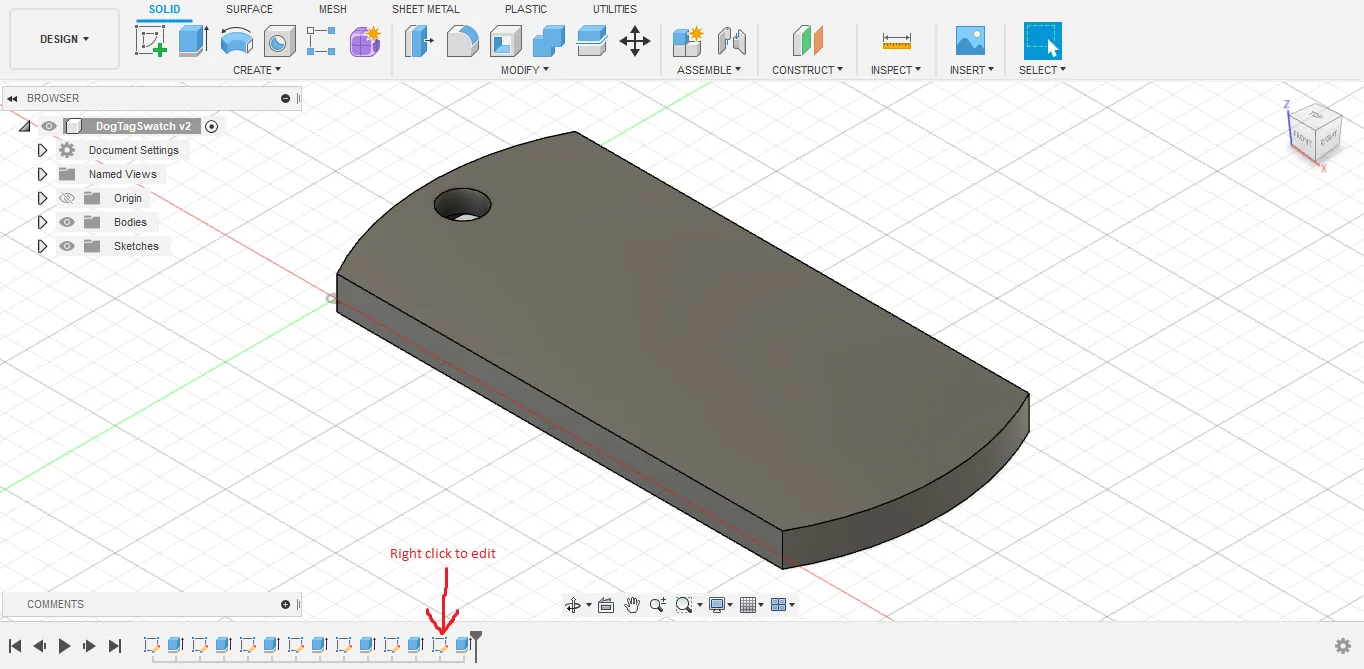Select the Move/Copy tool
The width and height of the screenshot is (1364, 669).
634,40
